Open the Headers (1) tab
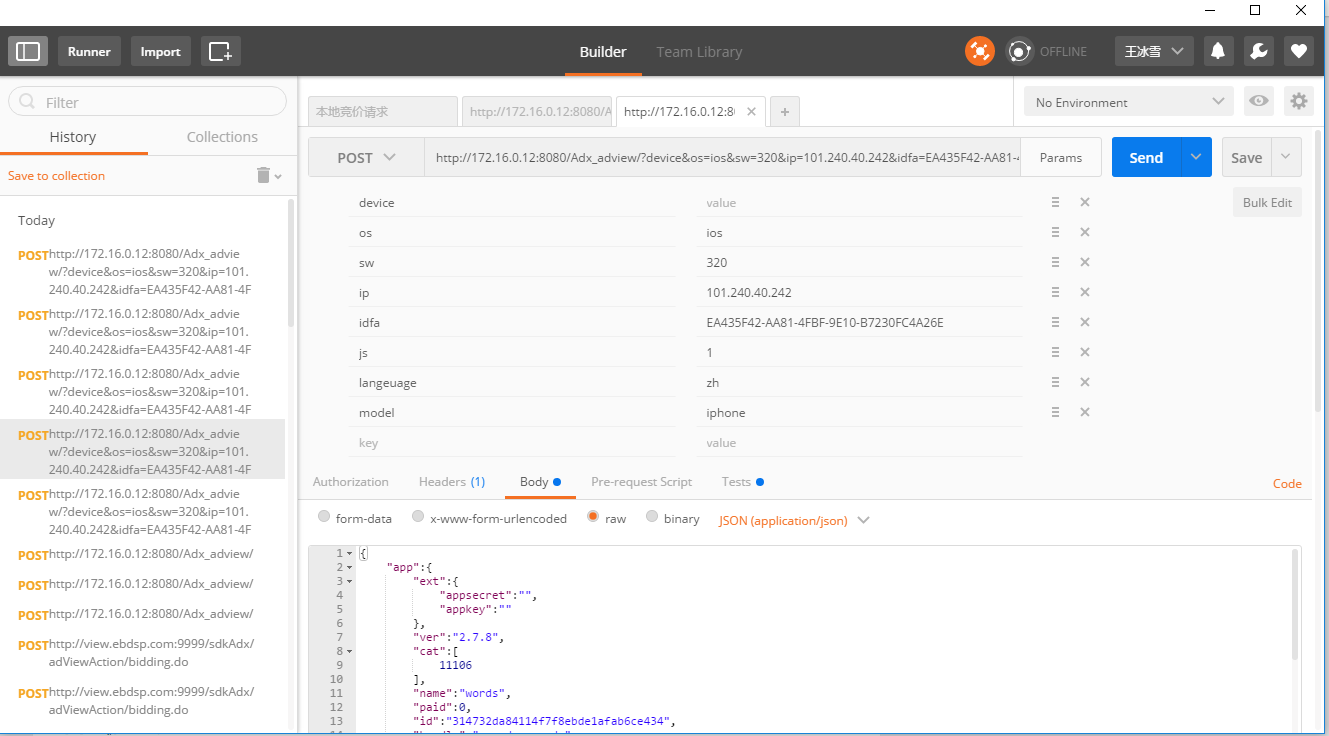This screenshot has width=1329, height=736. pyautogui.click(x=452, y=482)
